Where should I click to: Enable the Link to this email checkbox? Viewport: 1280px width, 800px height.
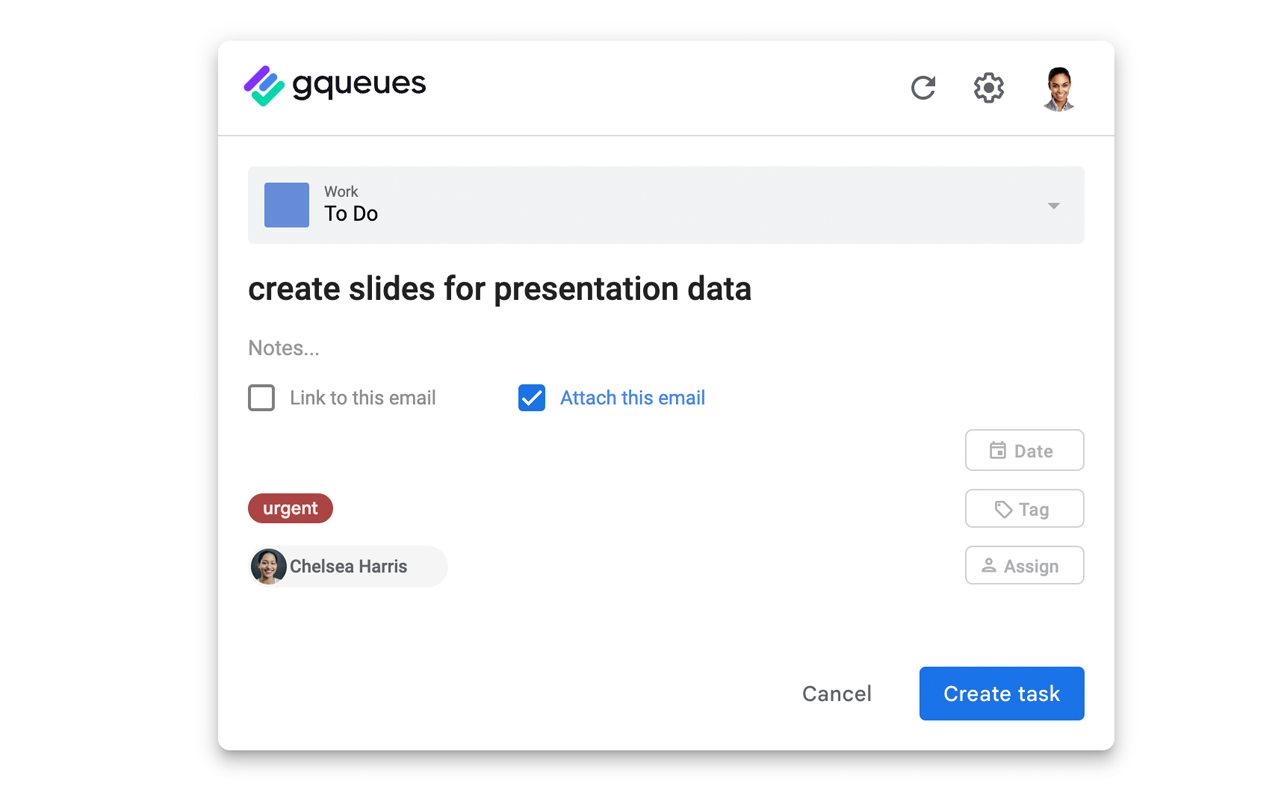coord(261,397)
